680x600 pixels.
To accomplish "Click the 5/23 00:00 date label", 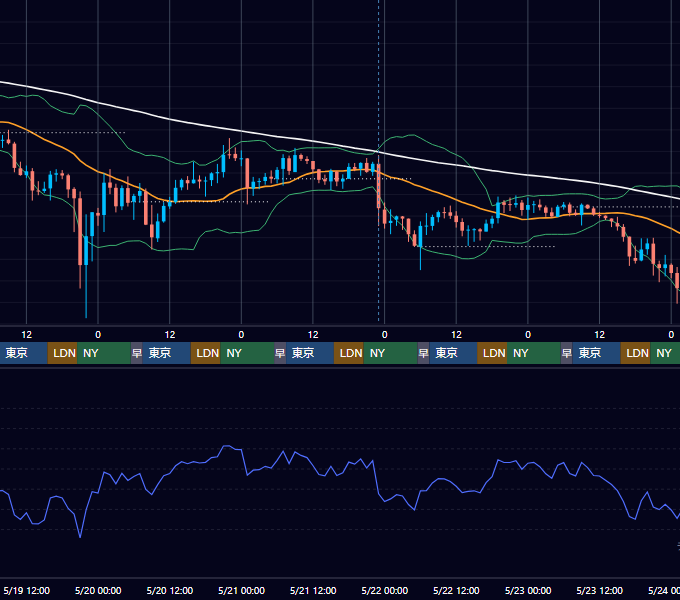I will pos(528,590).
